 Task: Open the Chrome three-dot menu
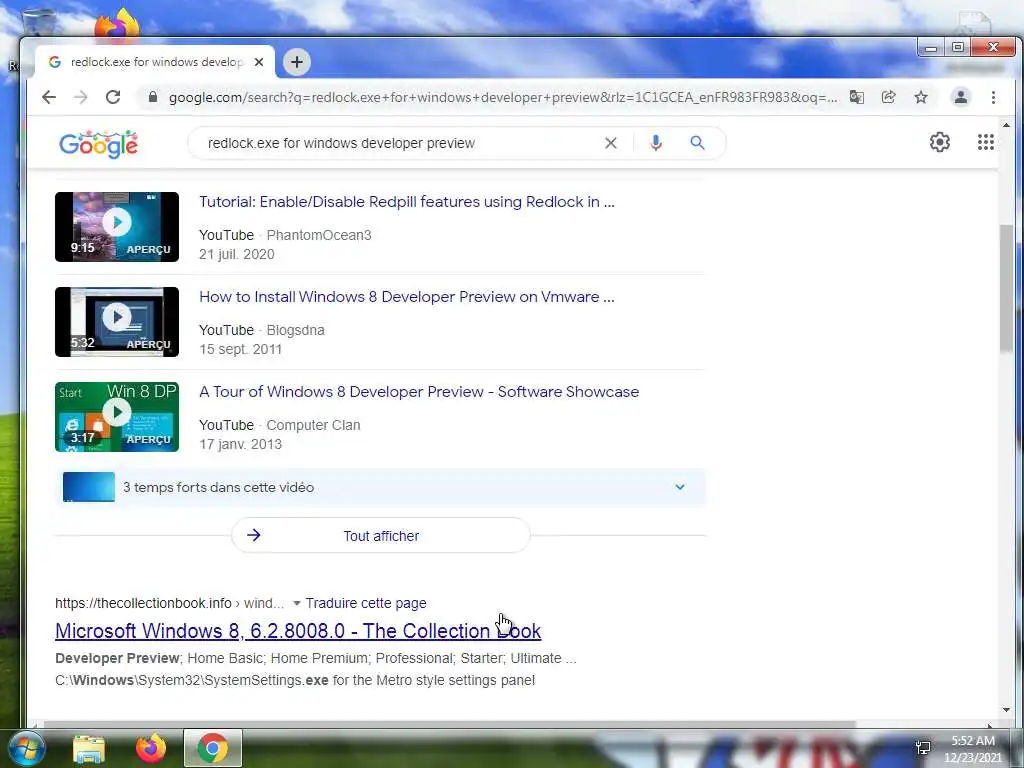[993, 97]
